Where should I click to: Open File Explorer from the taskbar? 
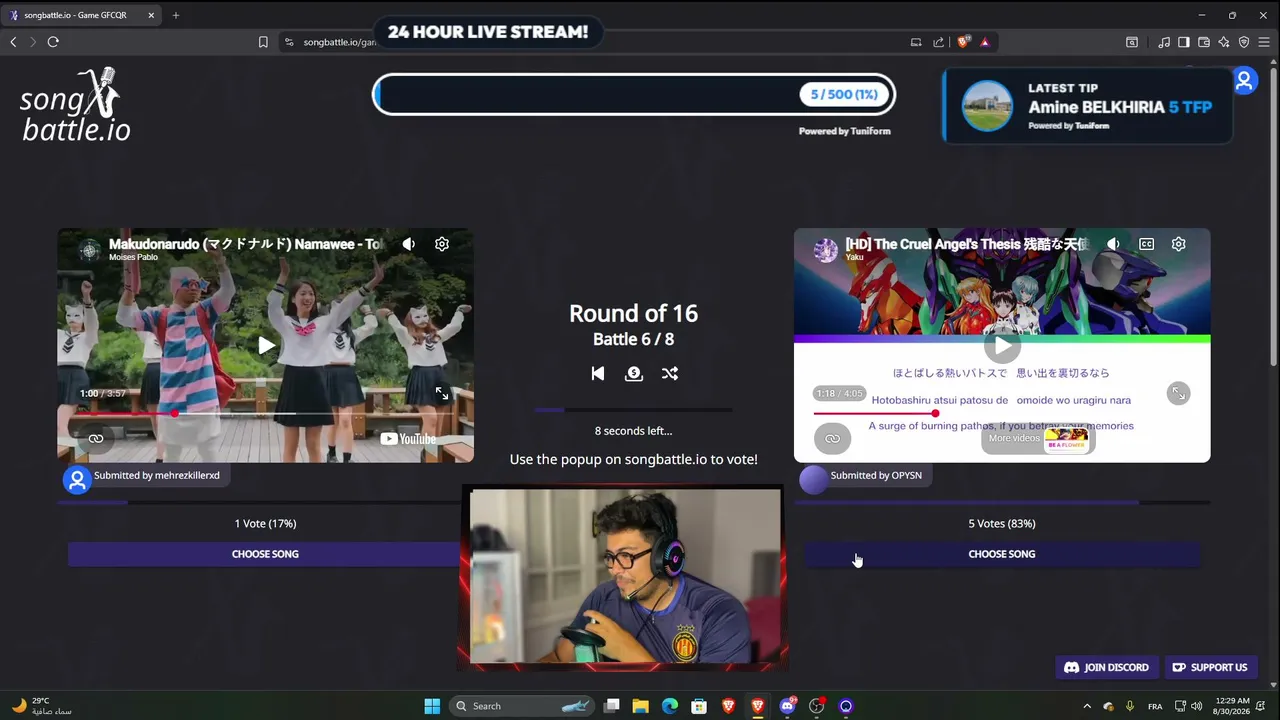point(641,706)
